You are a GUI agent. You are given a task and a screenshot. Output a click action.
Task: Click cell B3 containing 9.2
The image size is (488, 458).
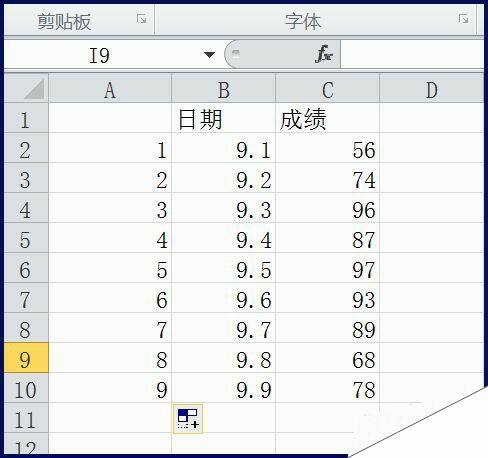click(x=224, y=178)
